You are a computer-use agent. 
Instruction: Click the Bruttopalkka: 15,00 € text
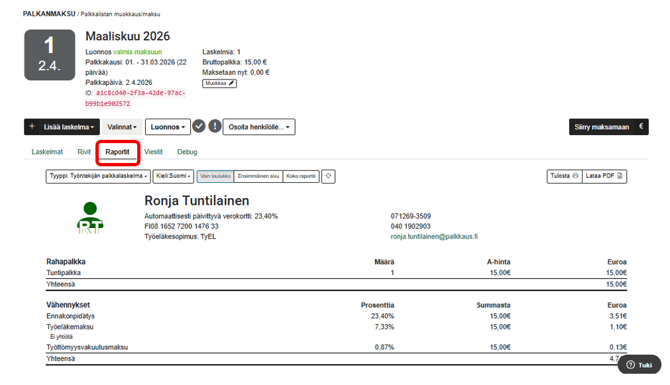coord(235,62)
